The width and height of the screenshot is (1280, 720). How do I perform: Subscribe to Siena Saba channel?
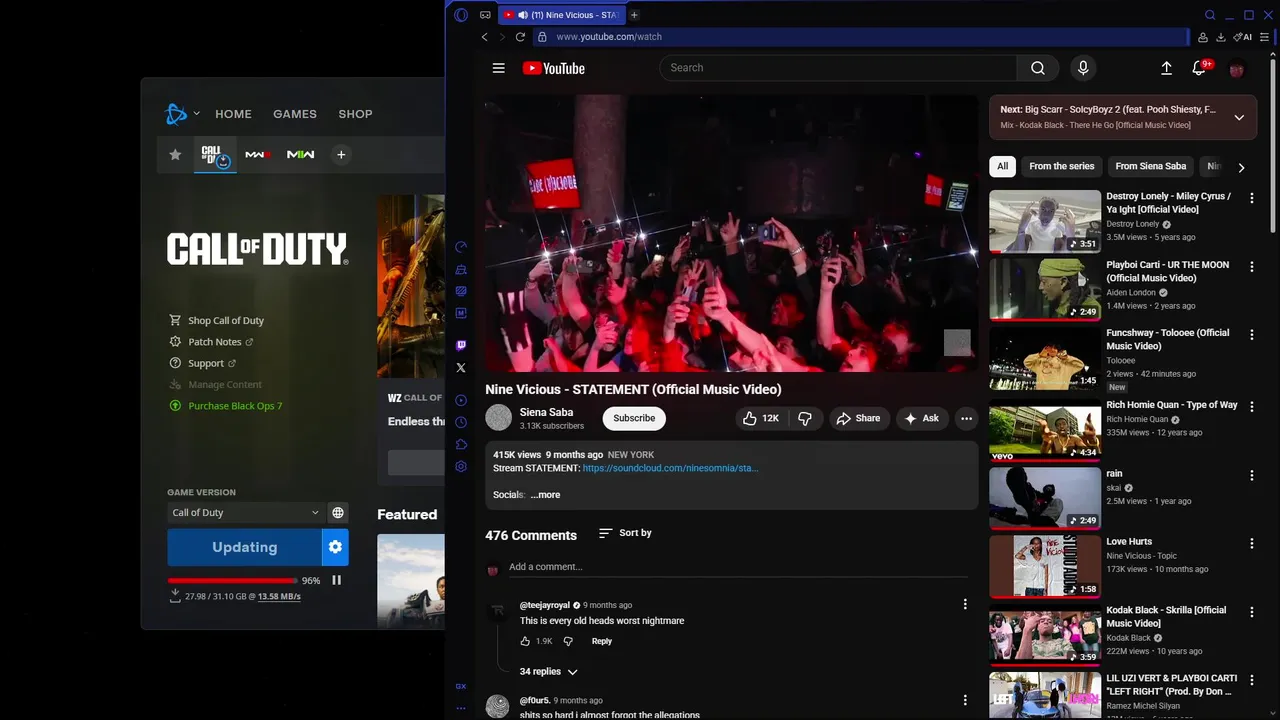coord(634,418)
